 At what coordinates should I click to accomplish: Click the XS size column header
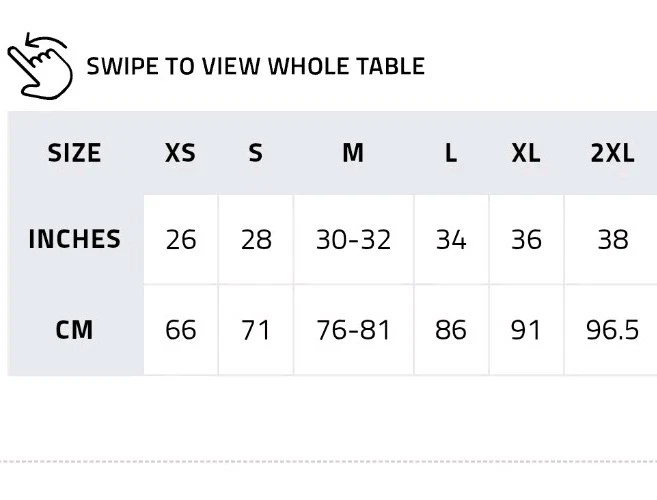180,153
